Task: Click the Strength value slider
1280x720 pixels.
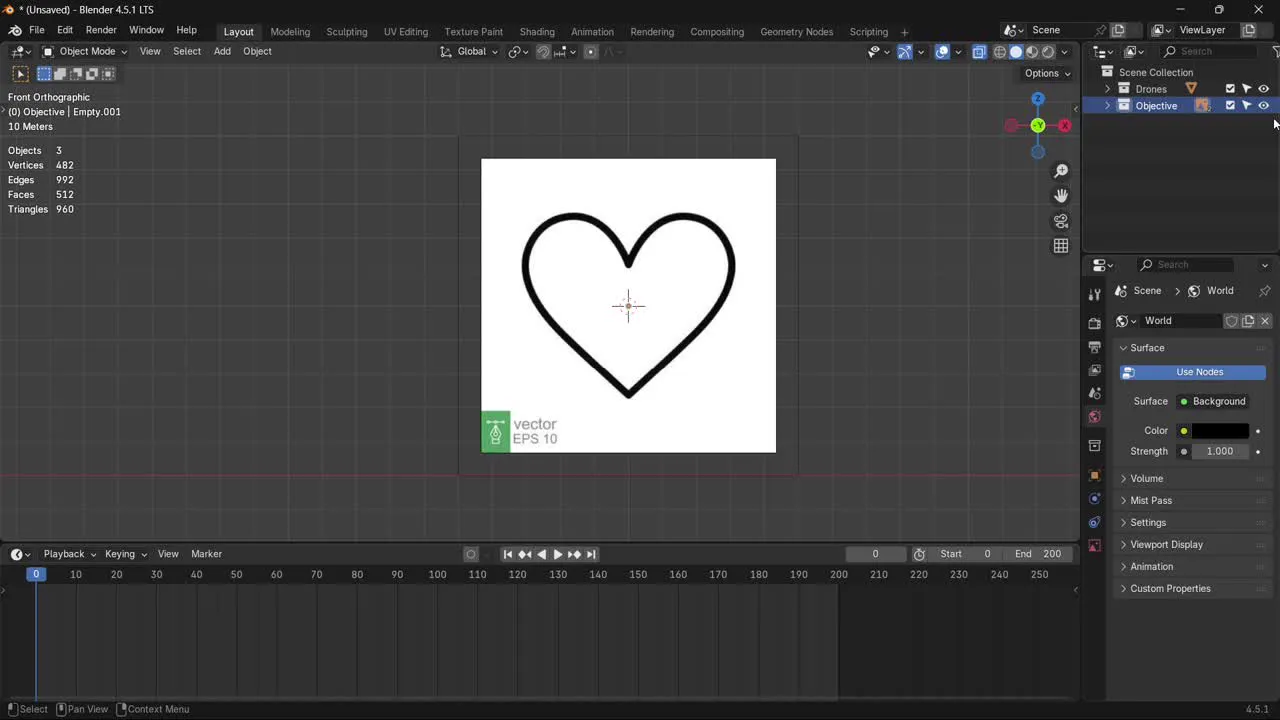Action: (x=1220, y=451)
